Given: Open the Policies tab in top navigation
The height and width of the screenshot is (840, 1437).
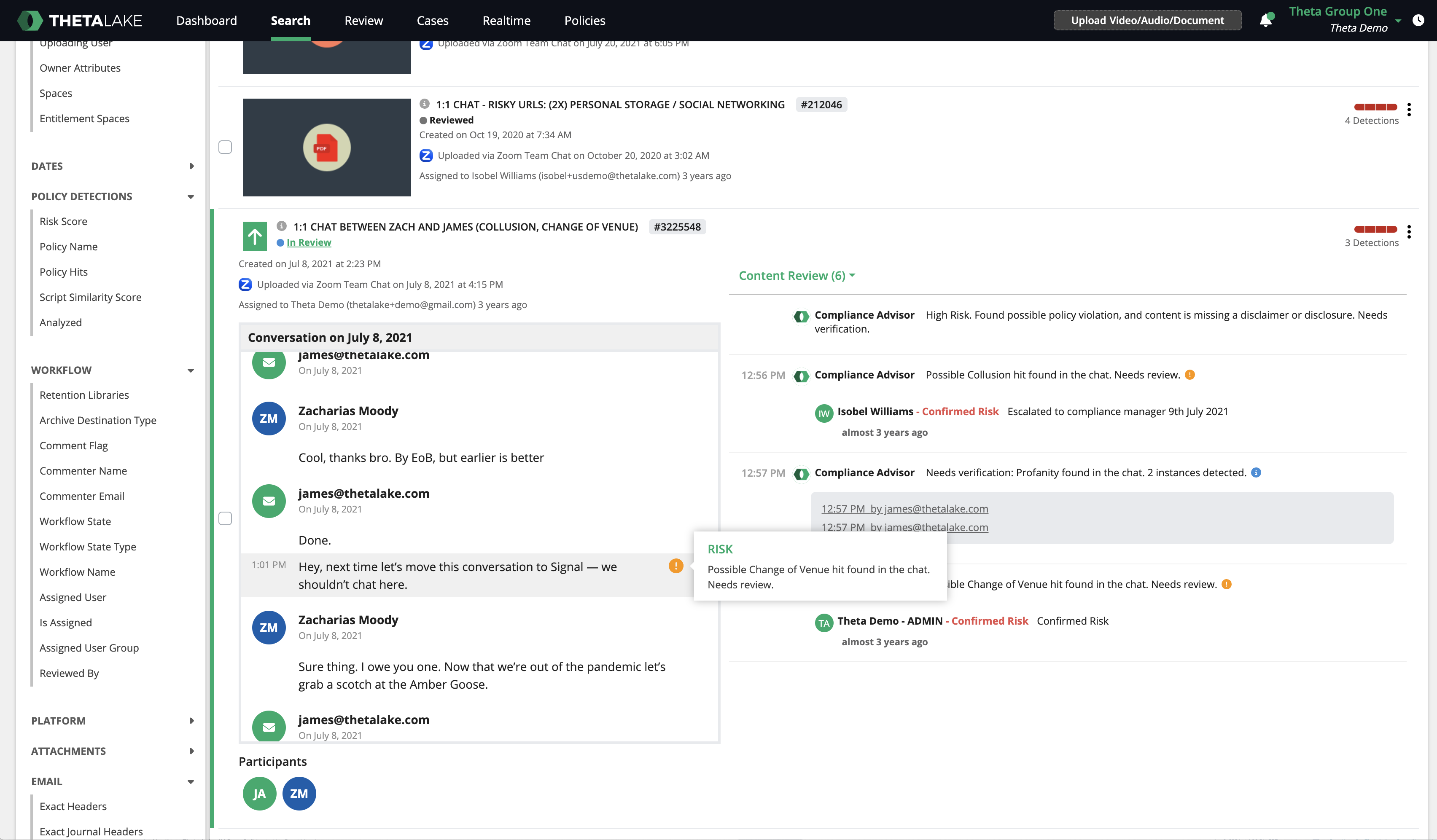Looking at the screenshot, I should point(585,20).
